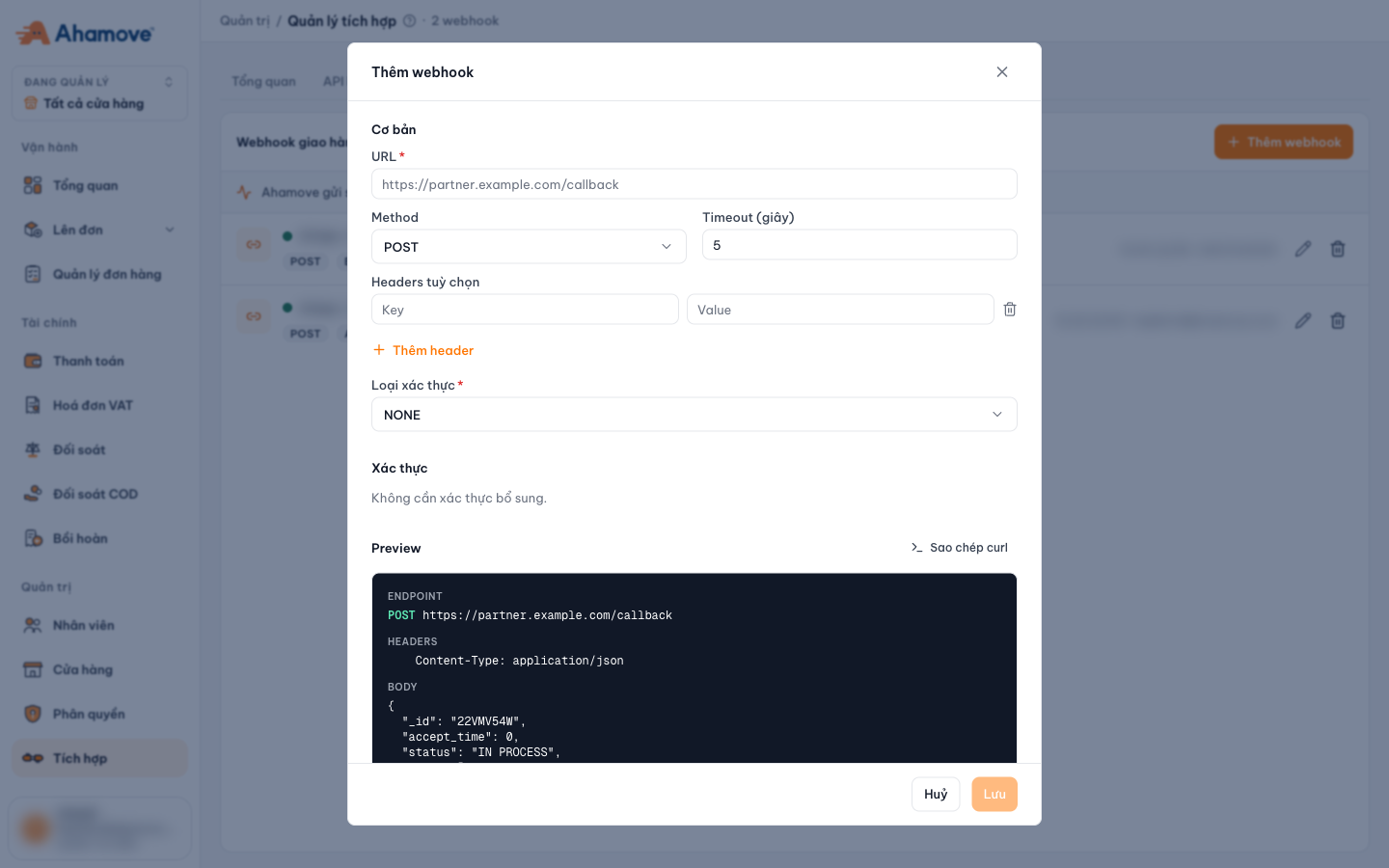Click the header Key input
This screenshot has width=1389, height=868.
(x=525, y=310)
